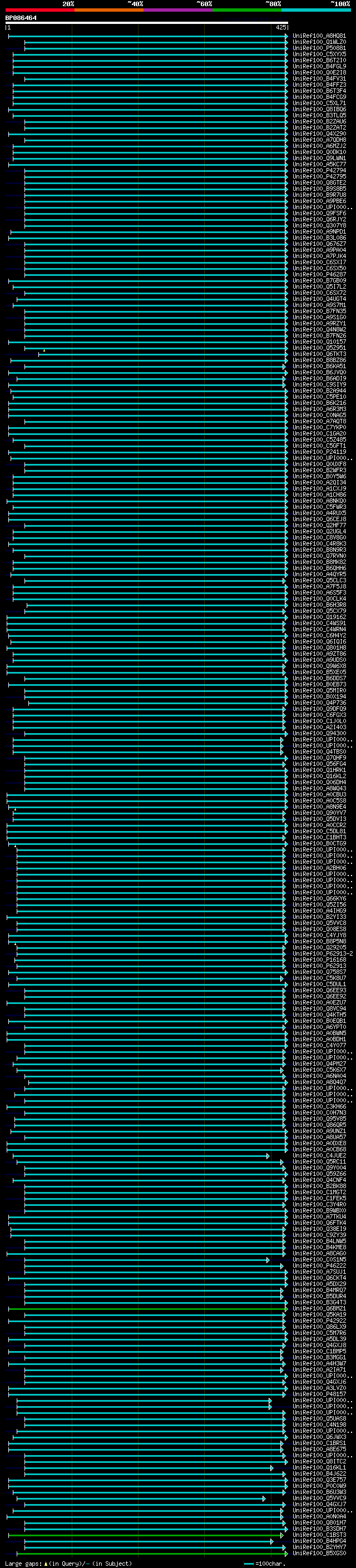
Task: Click the red 20% identity legend swatch
Action: 39,10
